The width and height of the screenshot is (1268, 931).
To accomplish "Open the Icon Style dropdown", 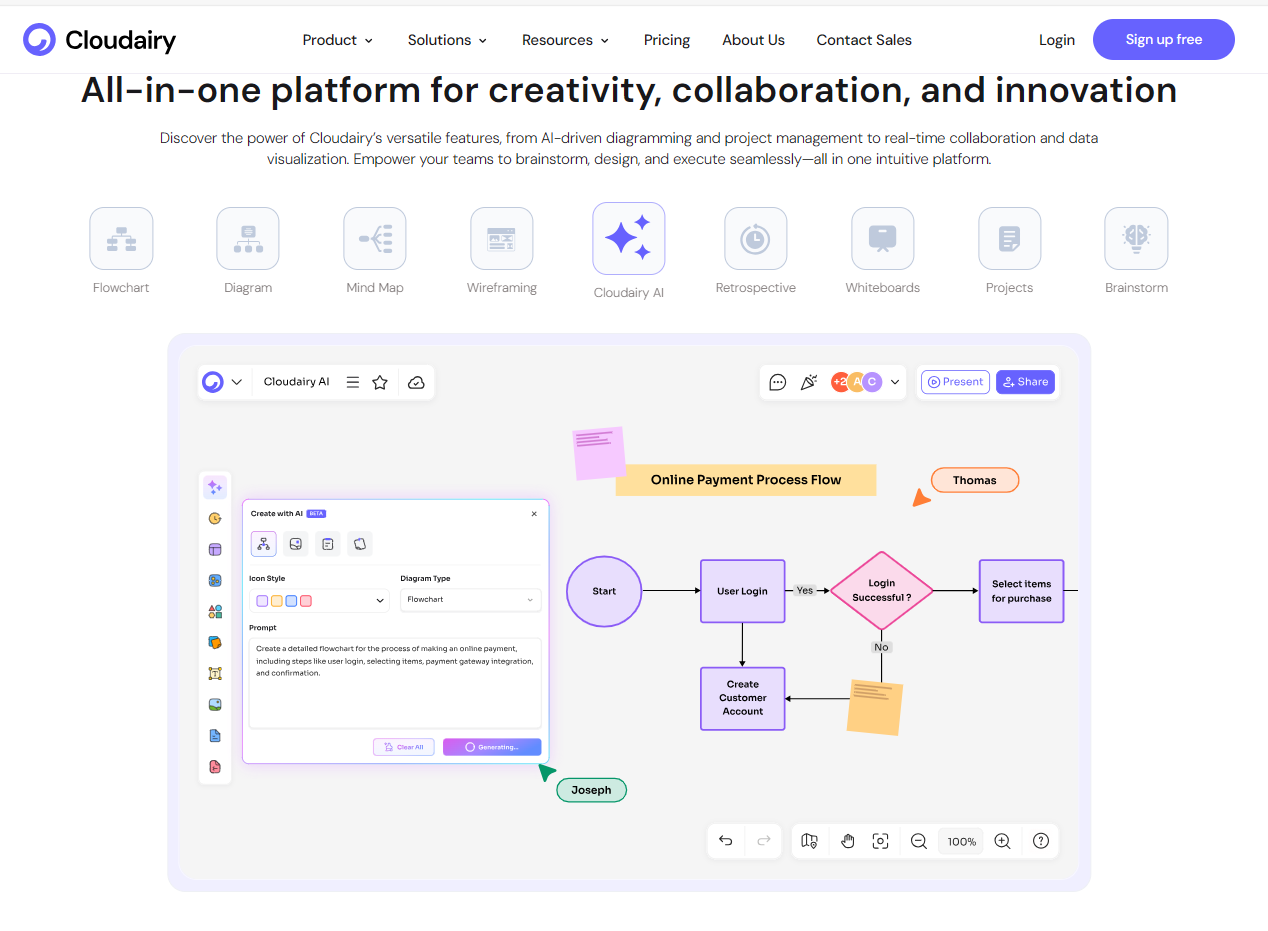I will coord(320,601).
